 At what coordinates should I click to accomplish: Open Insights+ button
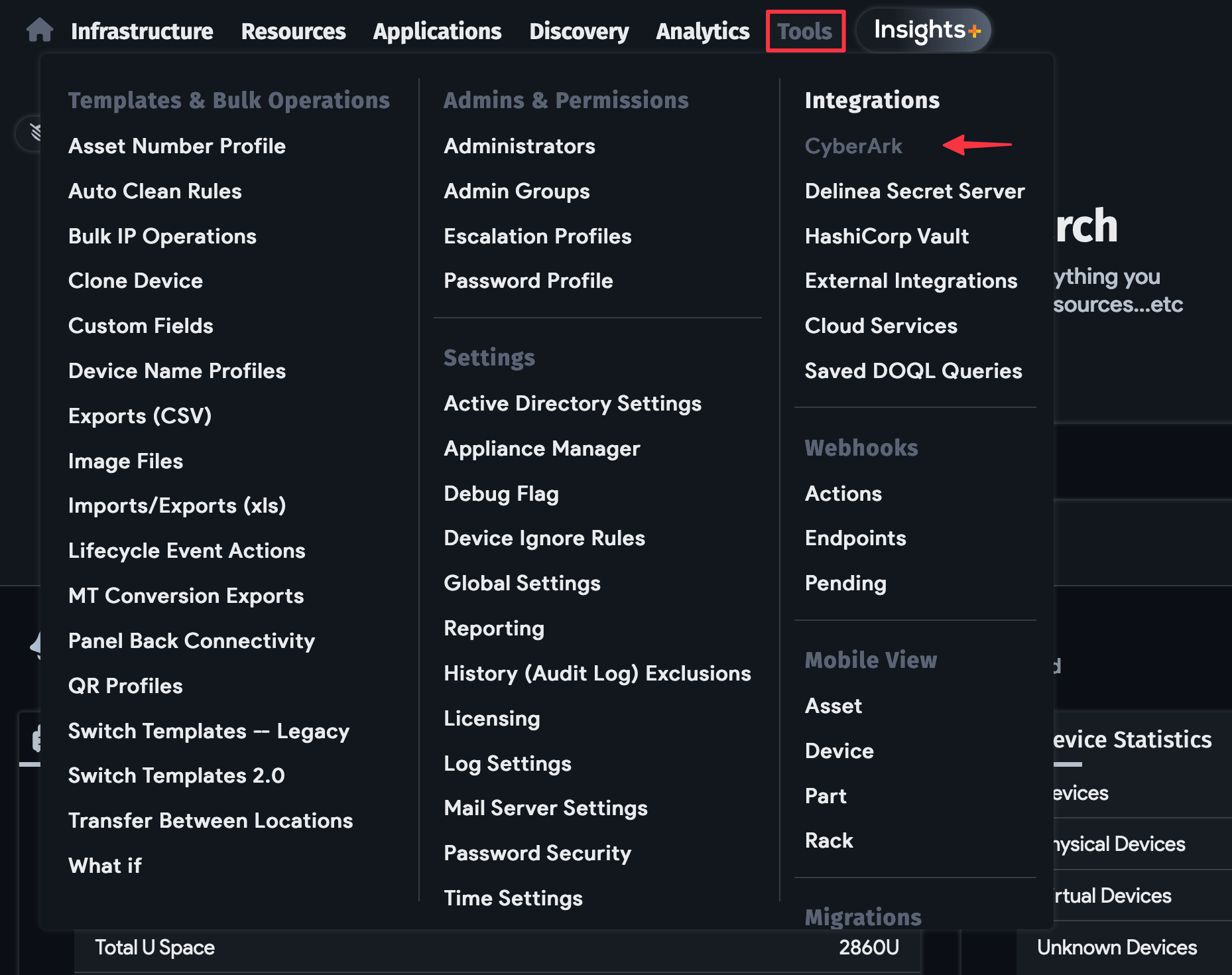[924, 31]
